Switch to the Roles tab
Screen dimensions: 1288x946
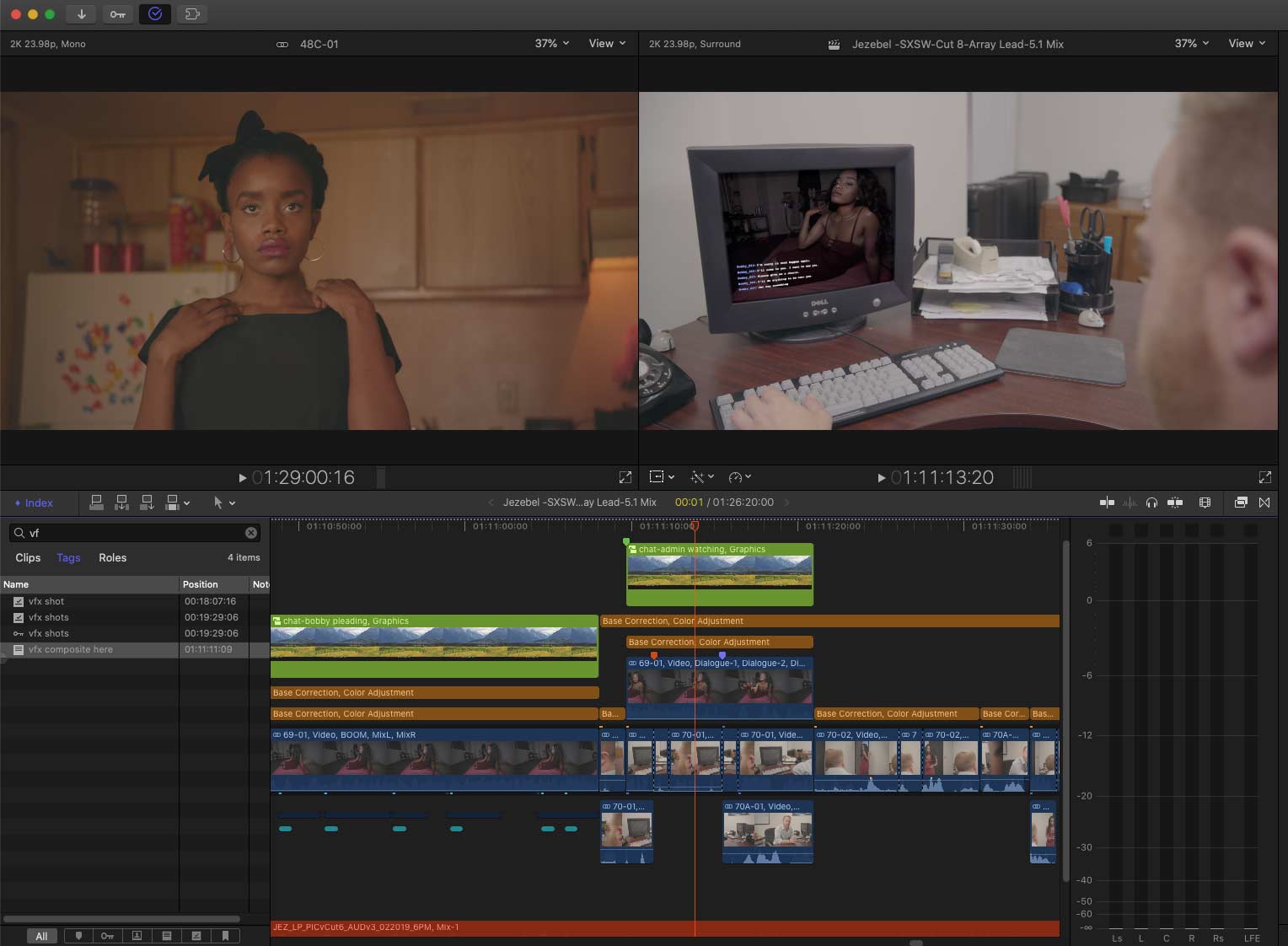[x=112, y=558]
